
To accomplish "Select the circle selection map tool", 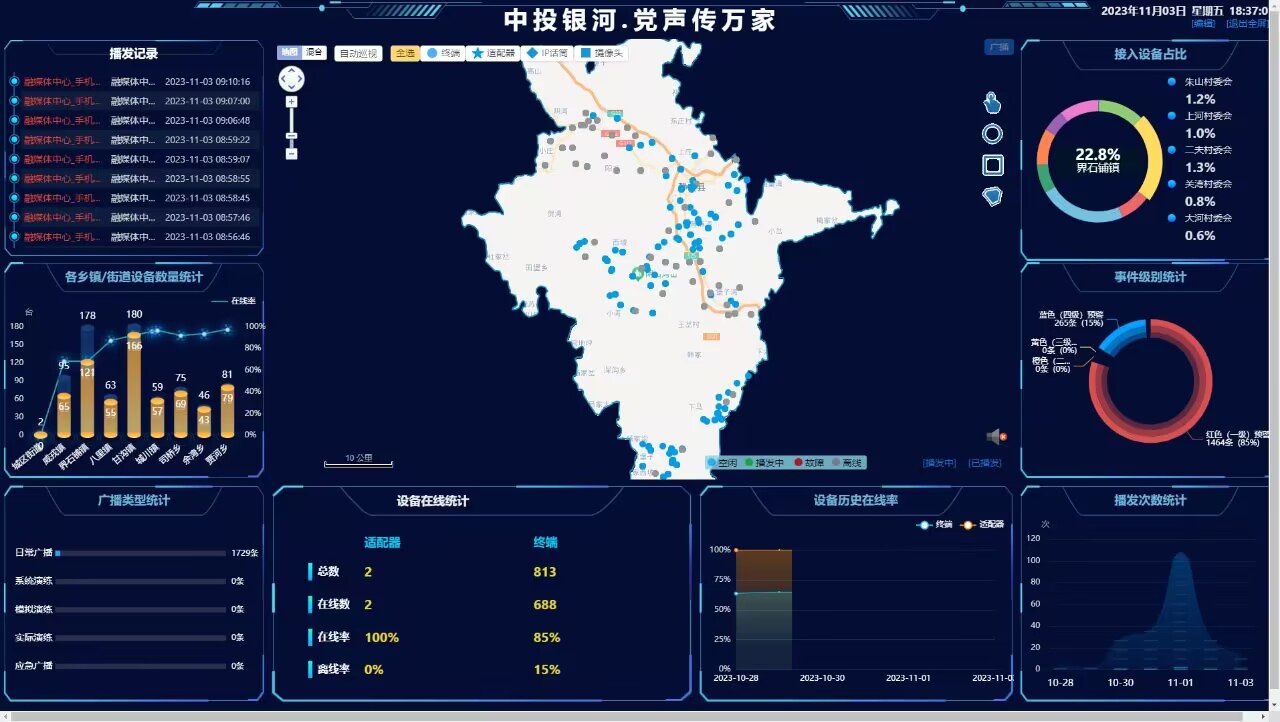I will pyautogui.click(x=992, y=134).
